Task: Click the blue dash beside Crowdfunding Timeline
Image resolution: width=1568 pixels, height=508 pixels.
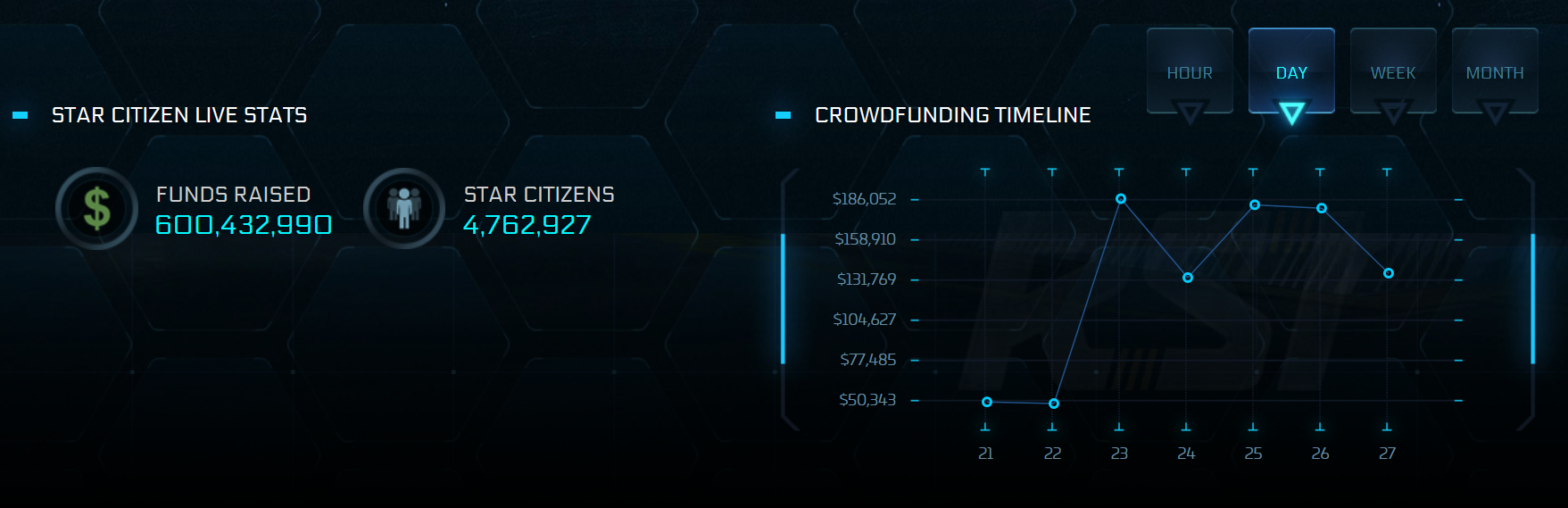Action: [x=784, y=115]
